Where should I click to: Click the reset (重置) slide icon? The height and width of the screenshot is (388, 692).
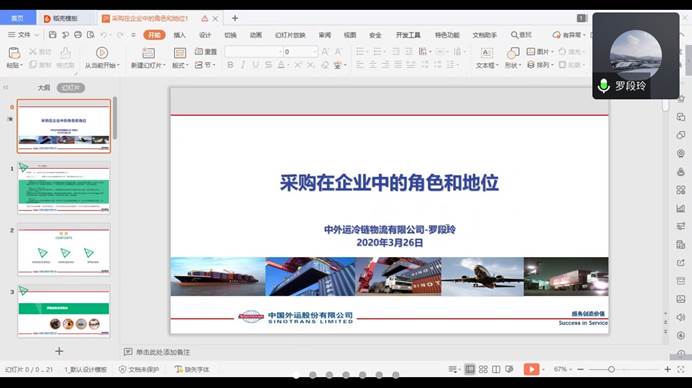pyautogui.click(x=199, y=52)
